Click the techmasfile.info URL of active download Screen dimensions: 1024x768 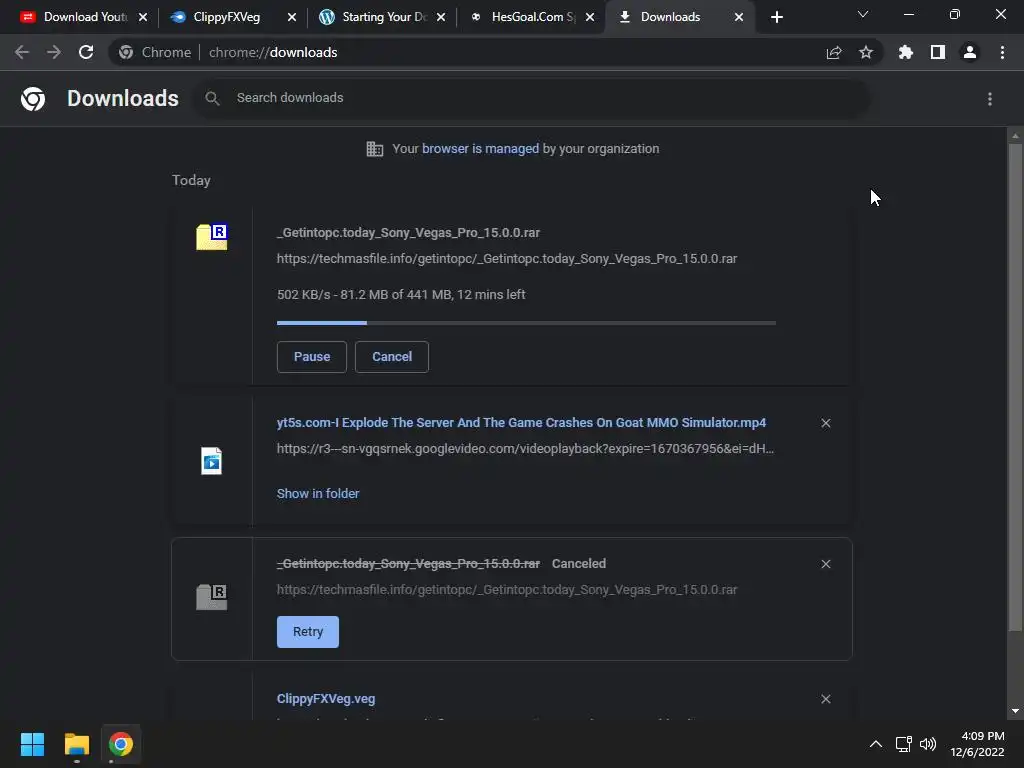[x=507, y=259]
